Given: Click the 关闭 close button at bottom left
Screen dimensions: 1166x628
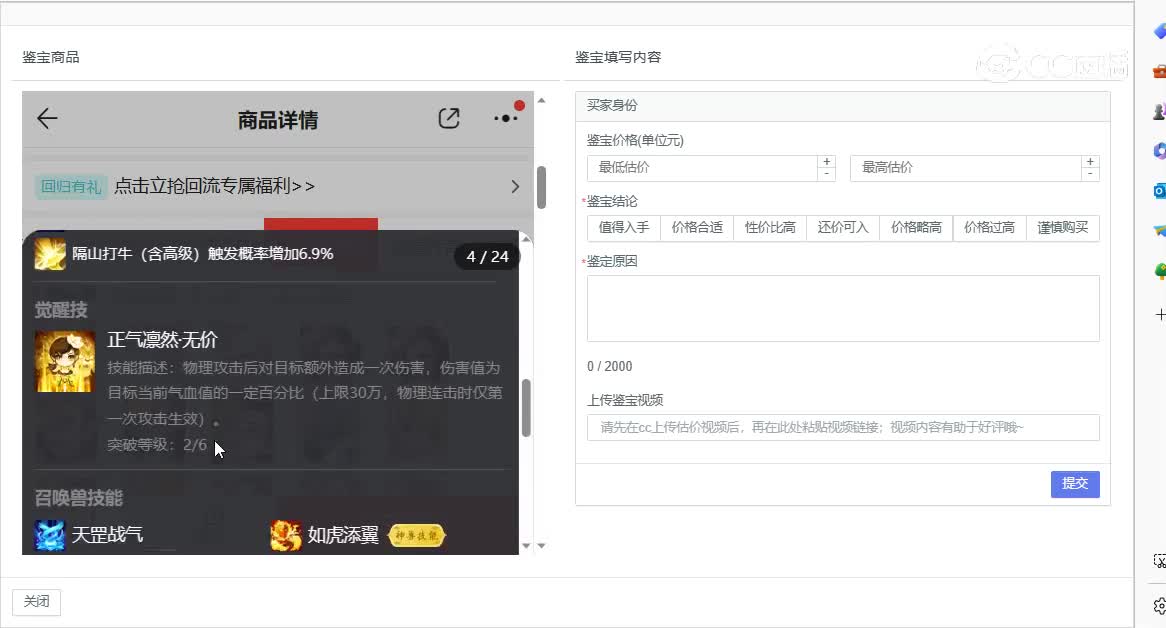Looking at the screenshot, I should (36, 601).
